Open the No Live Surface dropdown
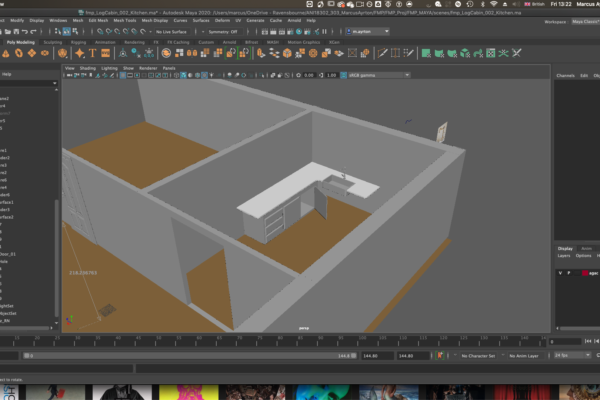This screenshot has width=600, height=400. click(171, 32)
